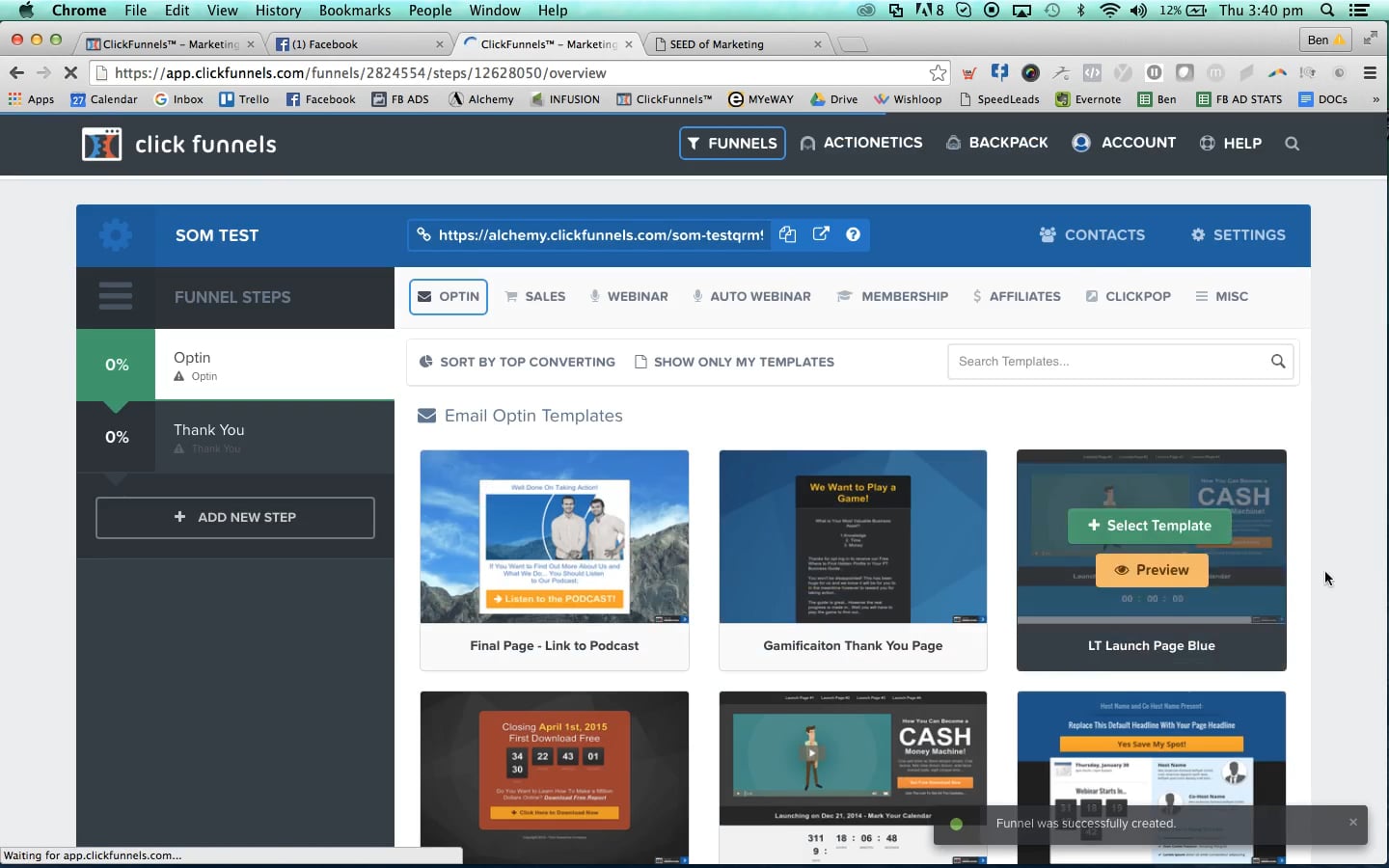Open the FUNNELS navigation item
Screen dimensions: 1389x868
pyautogui.click(x=732, y=144)
